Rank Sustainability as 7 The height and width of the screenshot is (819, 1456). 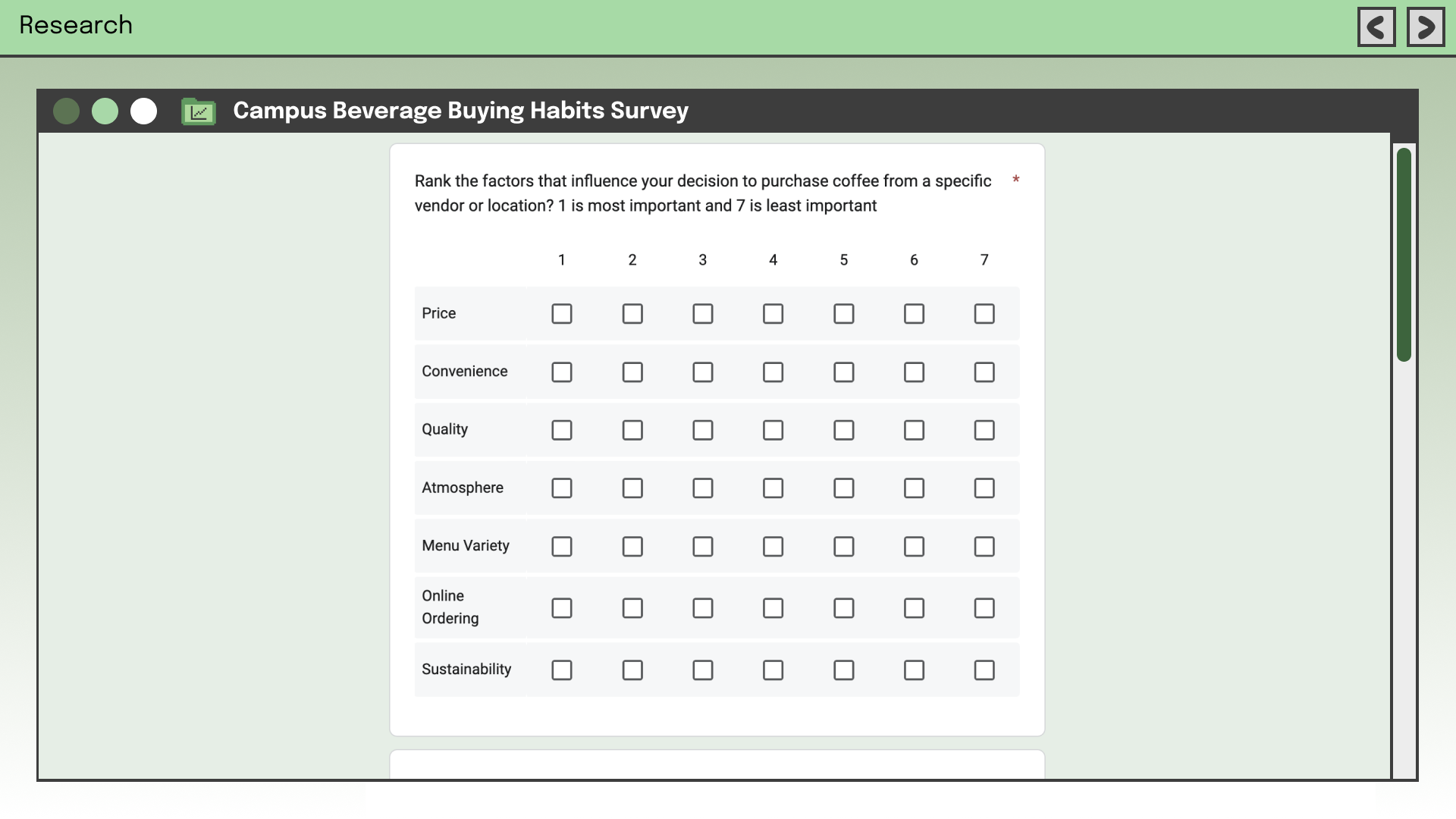pos(984,670)
